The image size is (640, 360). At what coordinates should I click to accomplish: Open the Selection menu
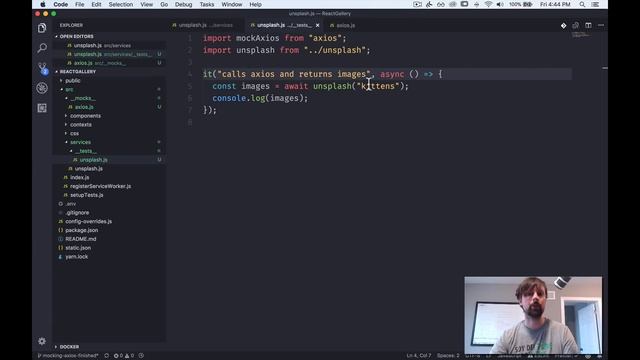(x=121, y=4)
